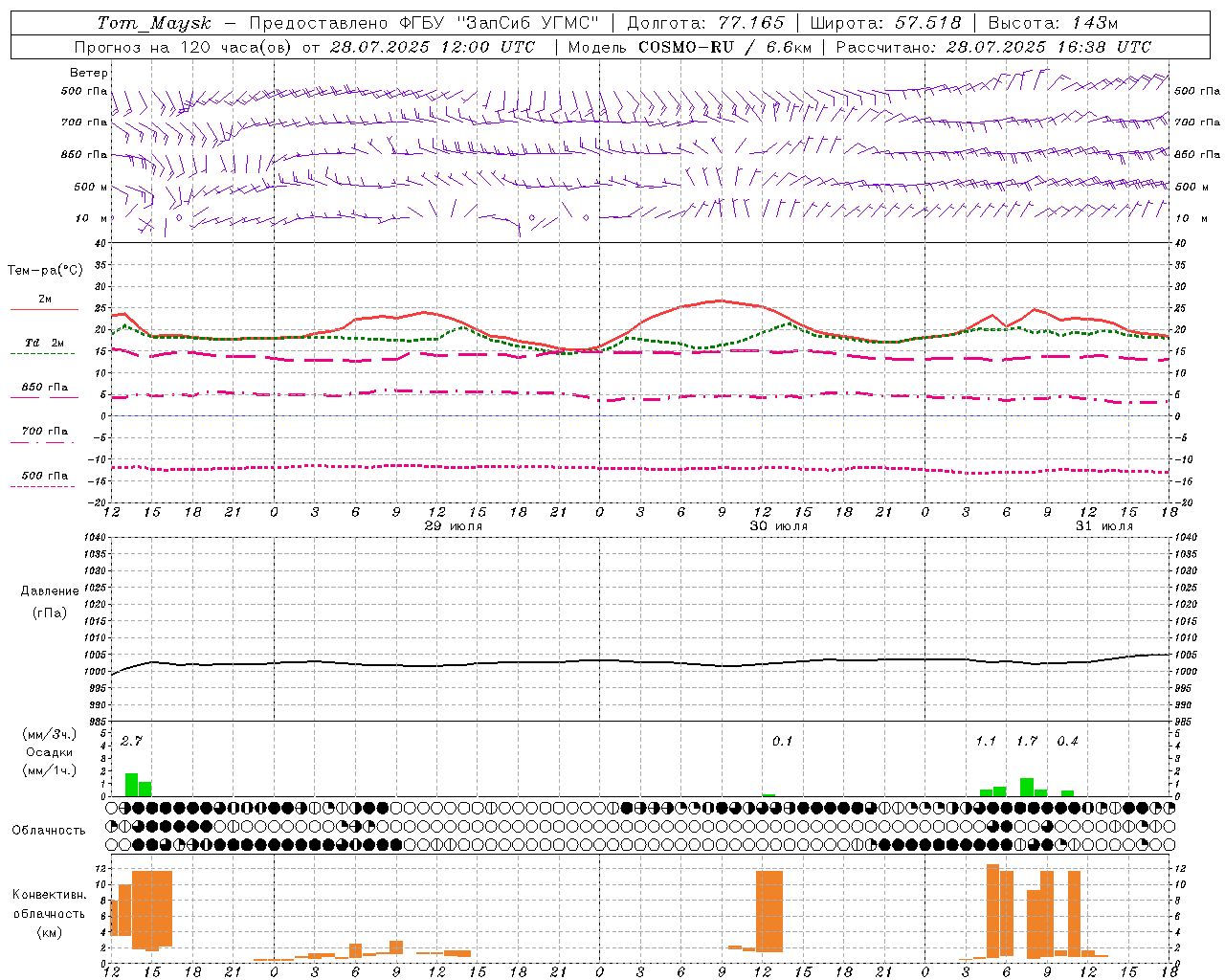Image resolution: width=1225 pixels, height=980 pixels.
Task: Click the Td 2м dew point legend entry
Action: coord(45,343)
